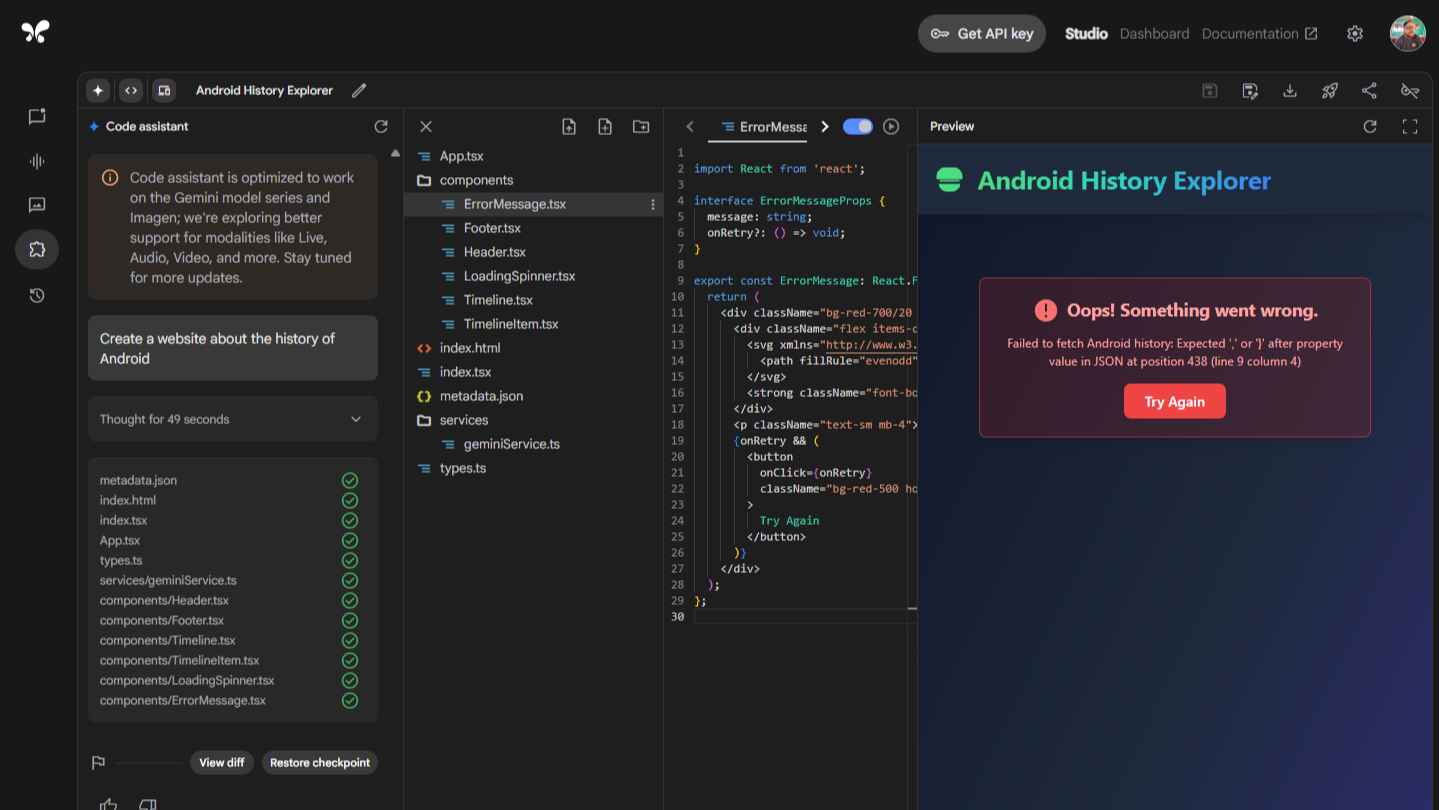This screenshot has width=1439, height=810.
Task: Open the History sidebar icon
Action: pos(37,295)
